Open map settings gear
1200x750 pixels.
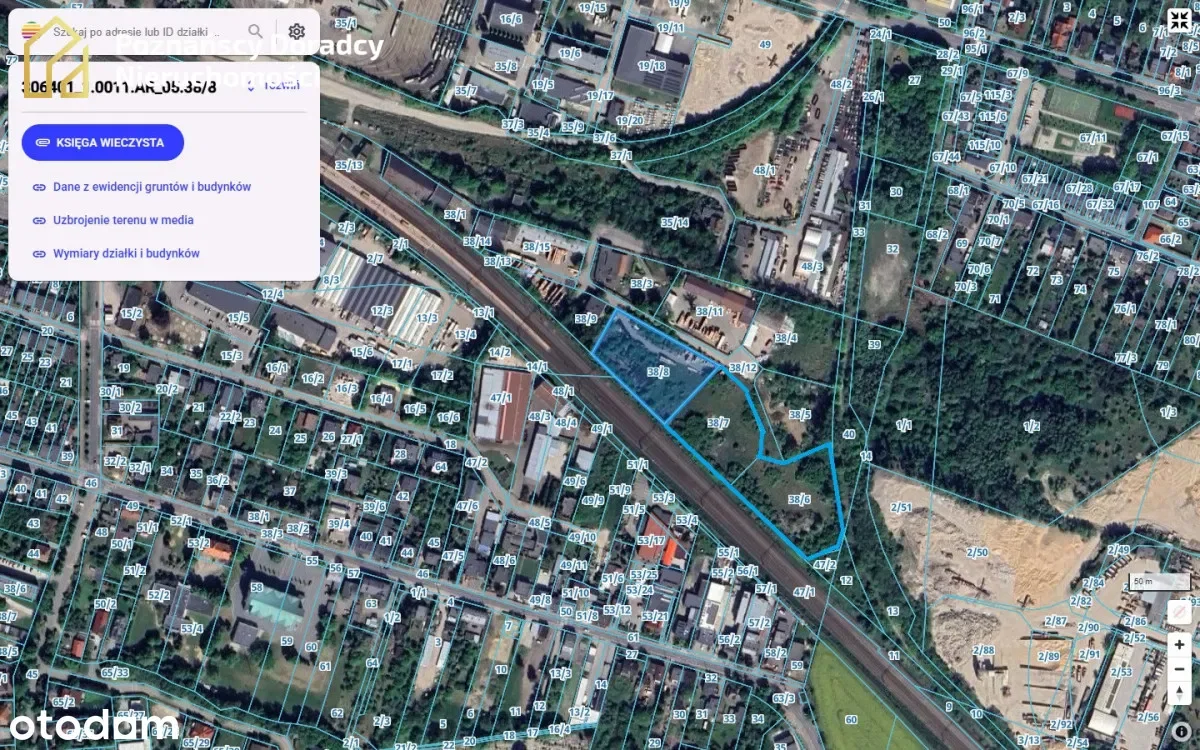(x=297, y=32)
